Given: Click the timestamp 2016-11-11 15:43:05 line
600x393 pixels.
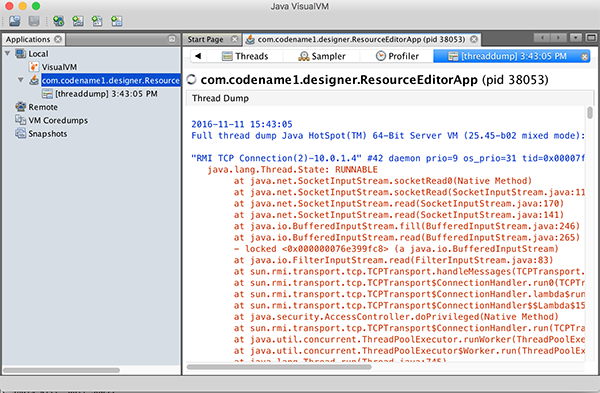Looking at the screenshot, I should [241, 124].
